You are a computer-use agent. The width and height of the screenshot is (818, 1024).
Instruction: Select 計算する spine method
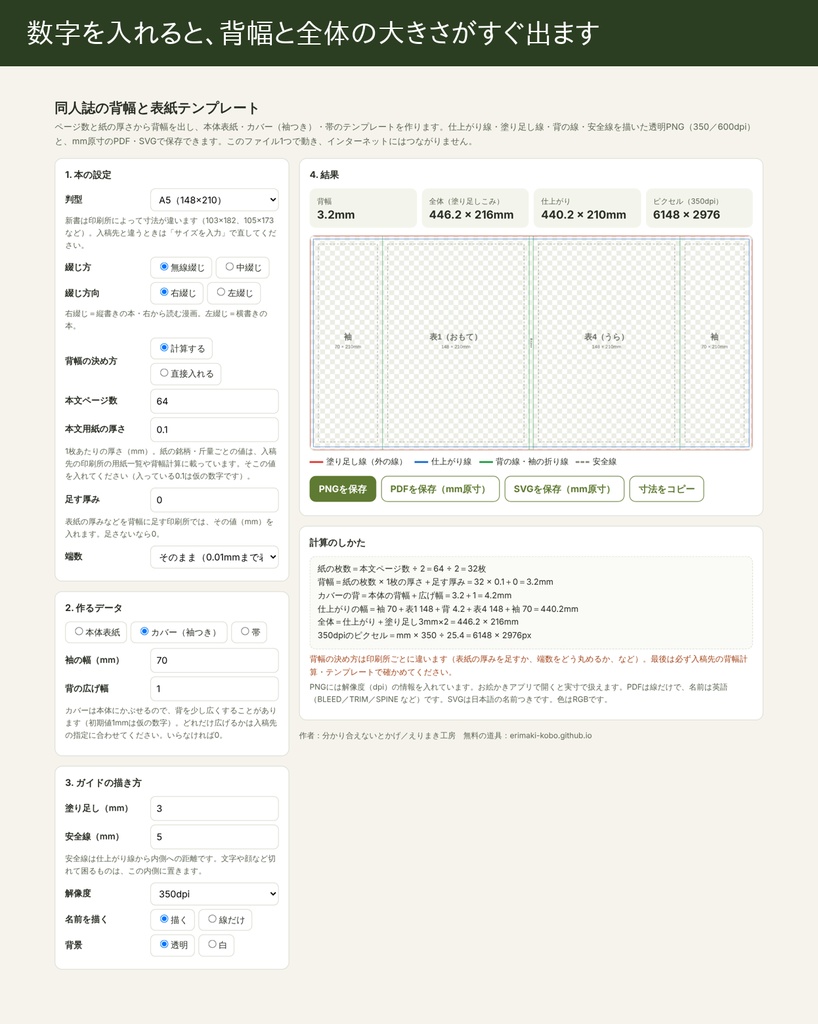click(181, 348)
